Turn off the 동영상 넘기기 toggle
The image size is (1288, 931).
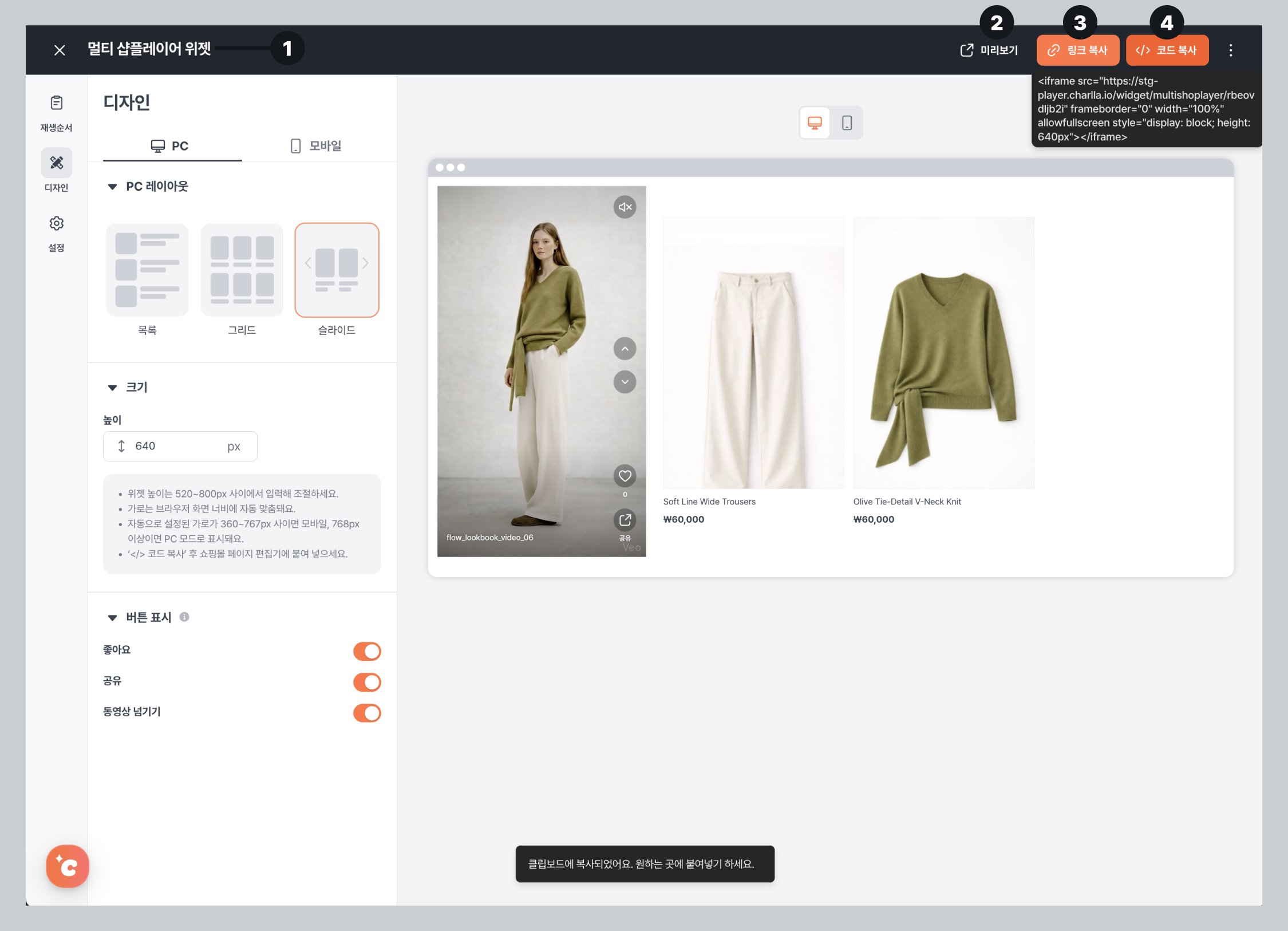(367, 713)
